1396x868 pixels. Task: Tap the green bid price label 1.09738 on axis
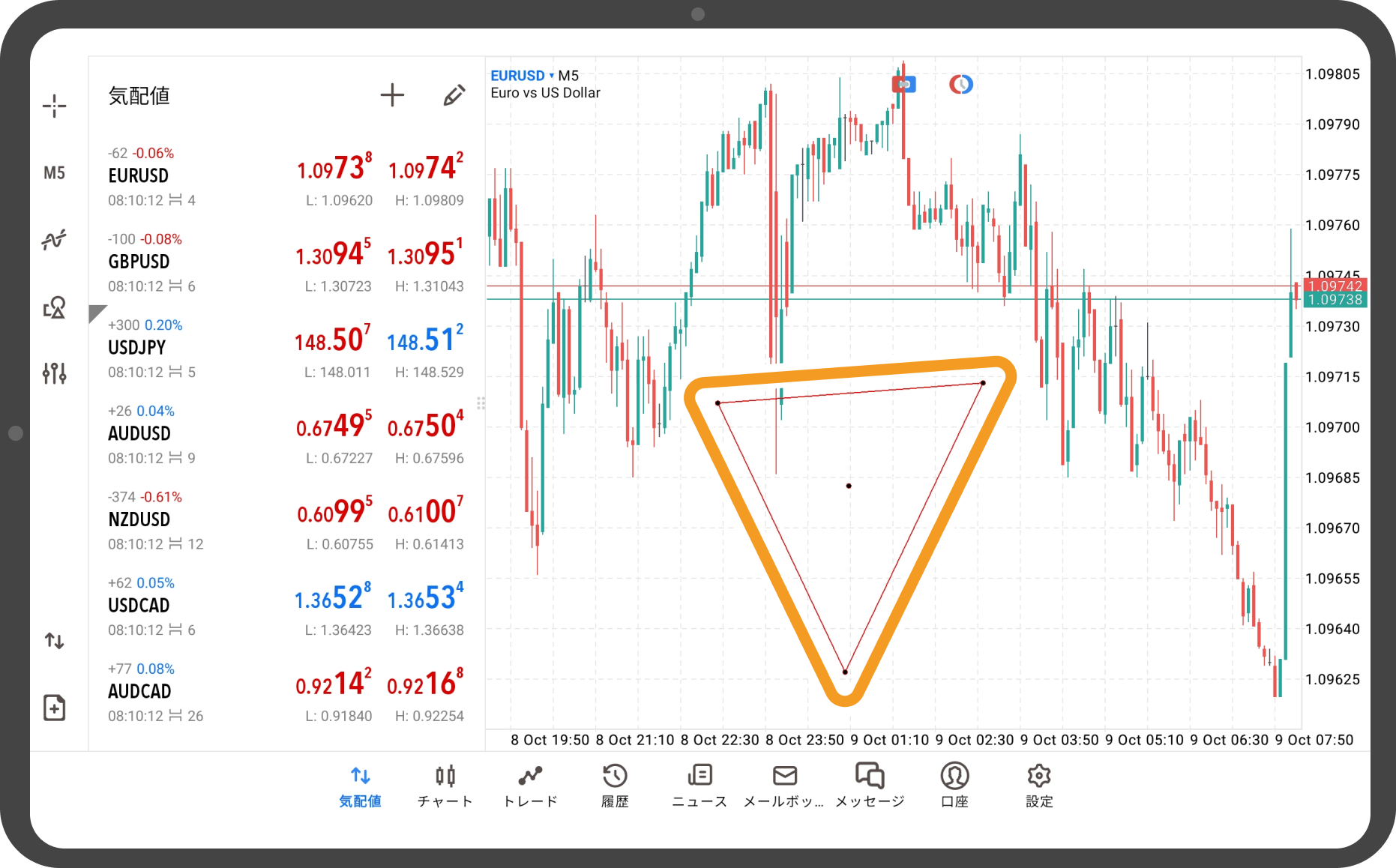1335,300
